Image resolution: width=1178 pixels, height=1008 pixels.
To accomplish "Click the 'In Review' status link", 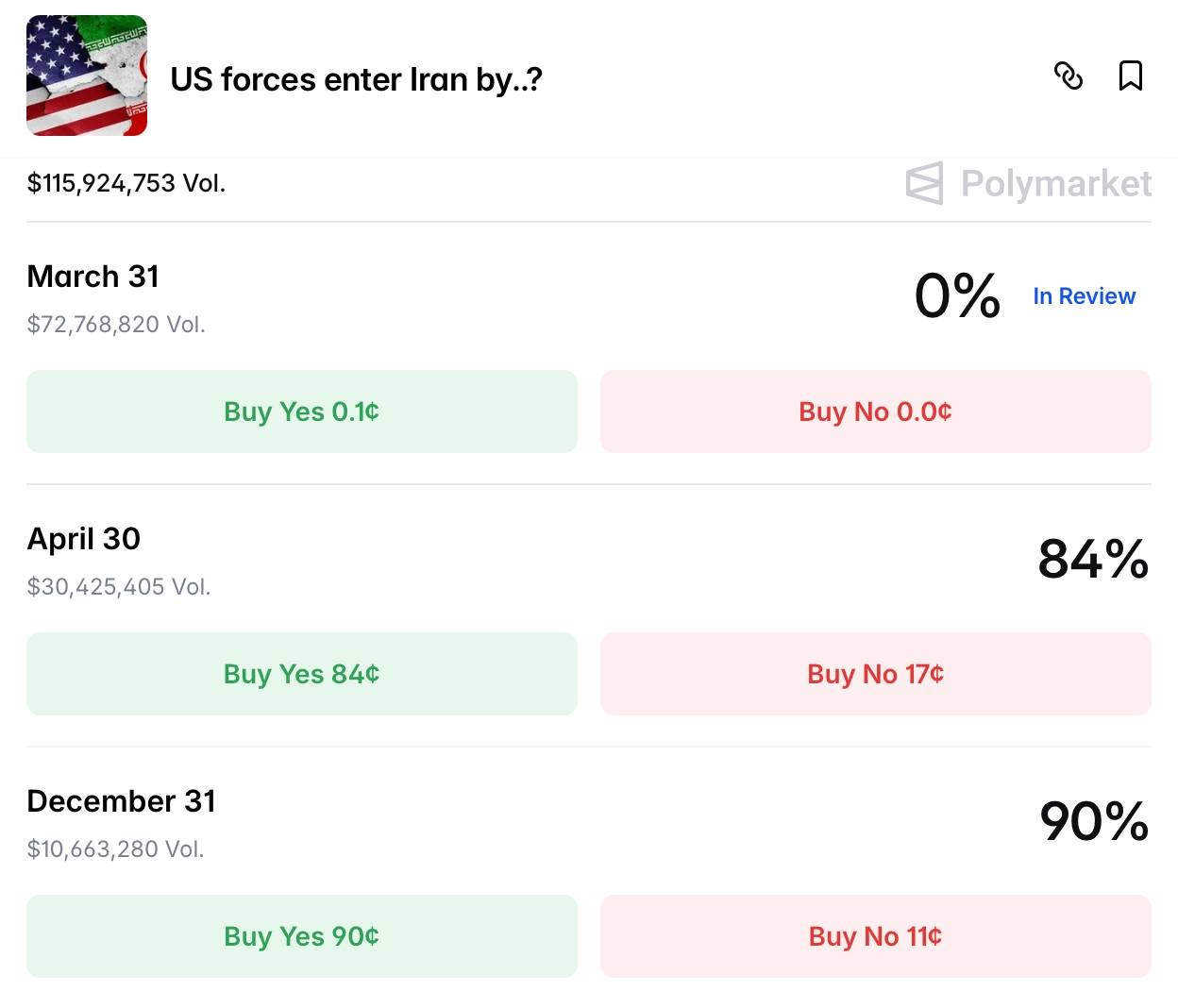I will 1084,296.
